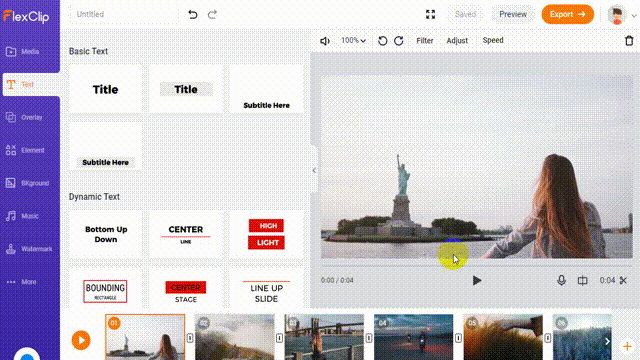Screen dimensions: 640x360
Task: Select LINE UP SLIDE dynamic text
Action: coord(266,288)
